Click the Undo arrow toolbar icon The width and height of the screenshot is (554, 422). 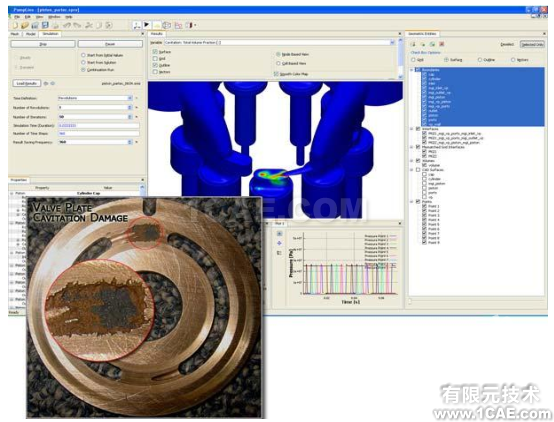click(x=67, y=25)
